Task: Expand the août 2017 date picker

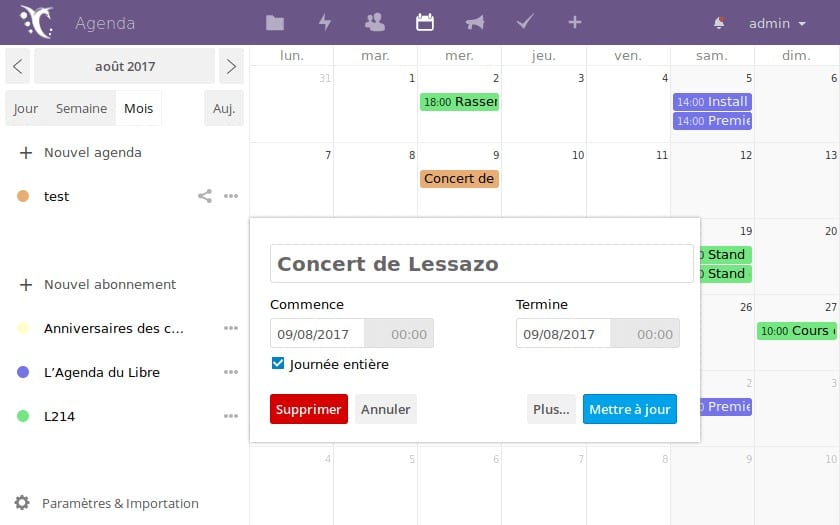Action: 125,67
